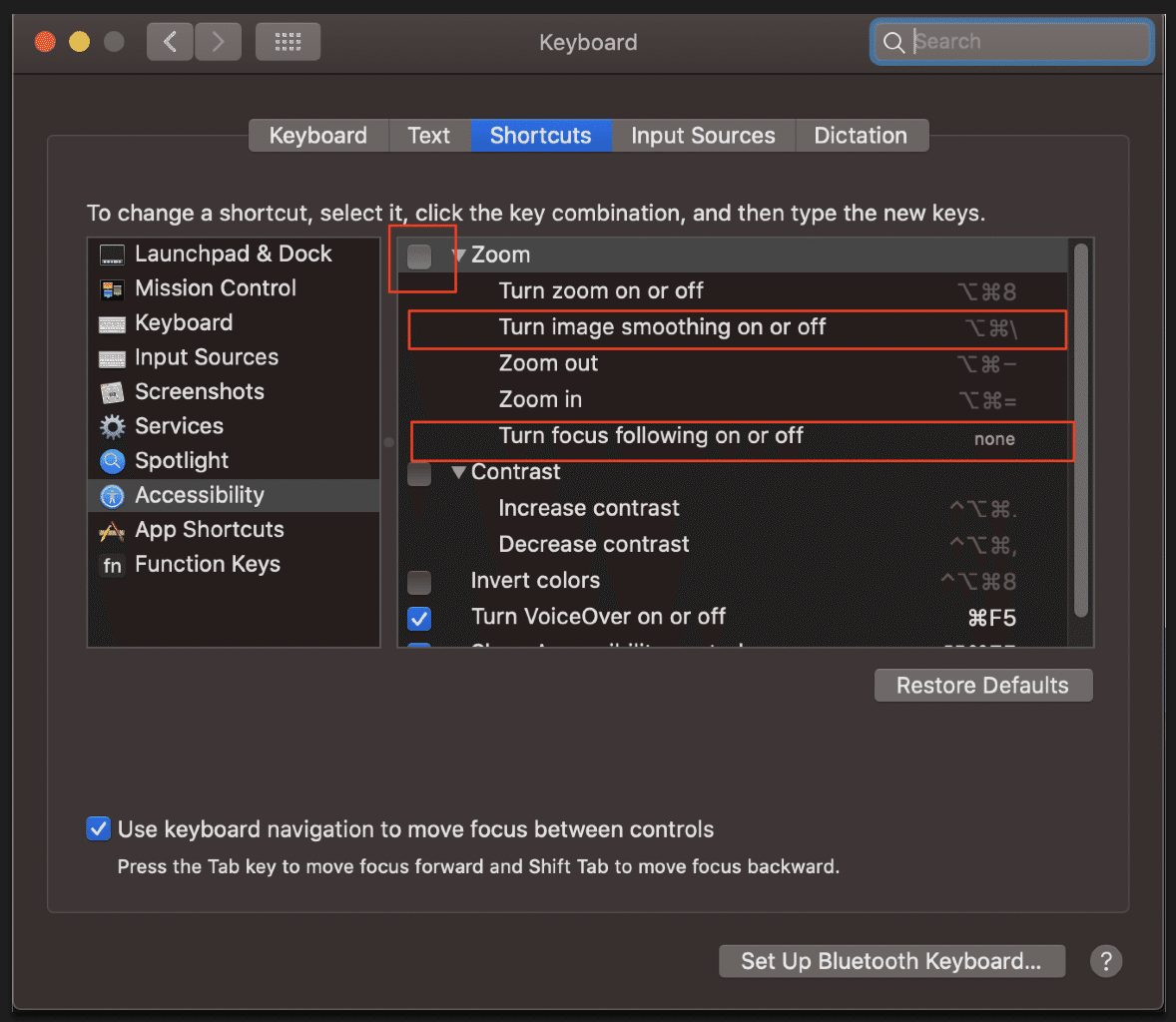
Task: Toggle keyboard navigation focus checkbox
Action: point(98,828)
